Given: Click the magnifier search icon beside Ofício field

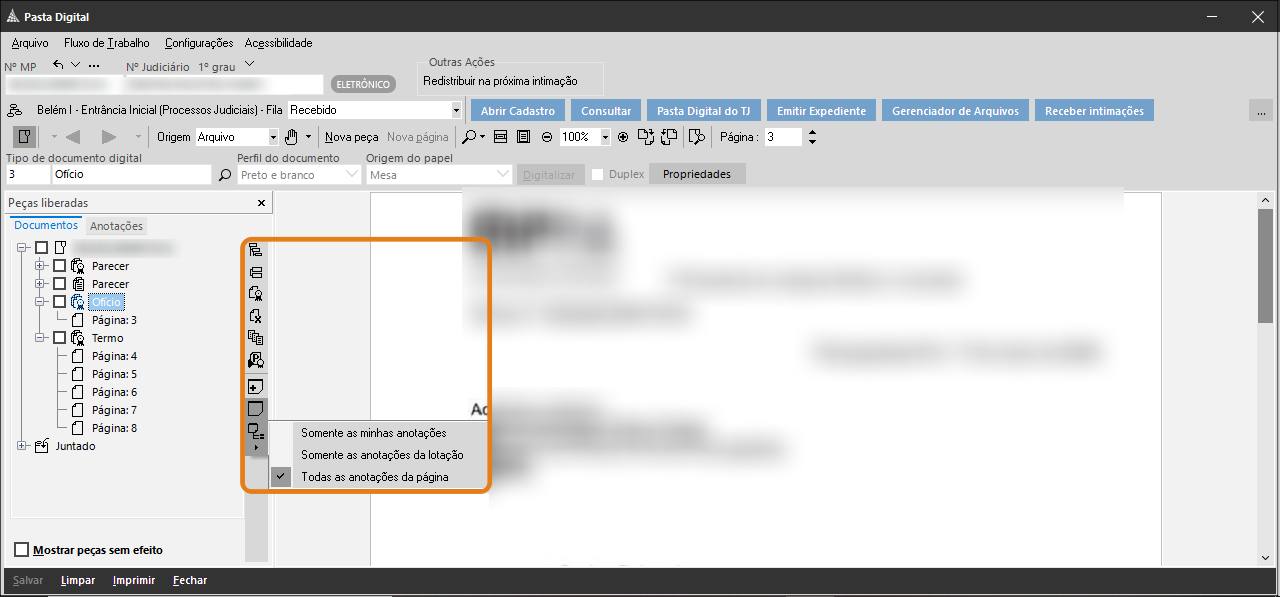Looking at the screenshot, I should coord(225,175).
